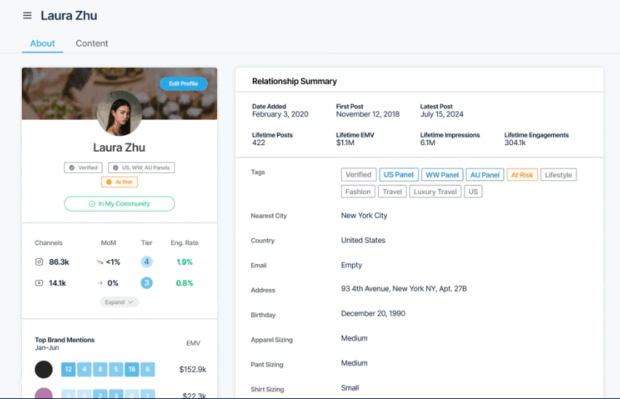Screen dimensions: 620x399
Task: Click the December 20, 1990 birthday value
Action: (373, 314)
